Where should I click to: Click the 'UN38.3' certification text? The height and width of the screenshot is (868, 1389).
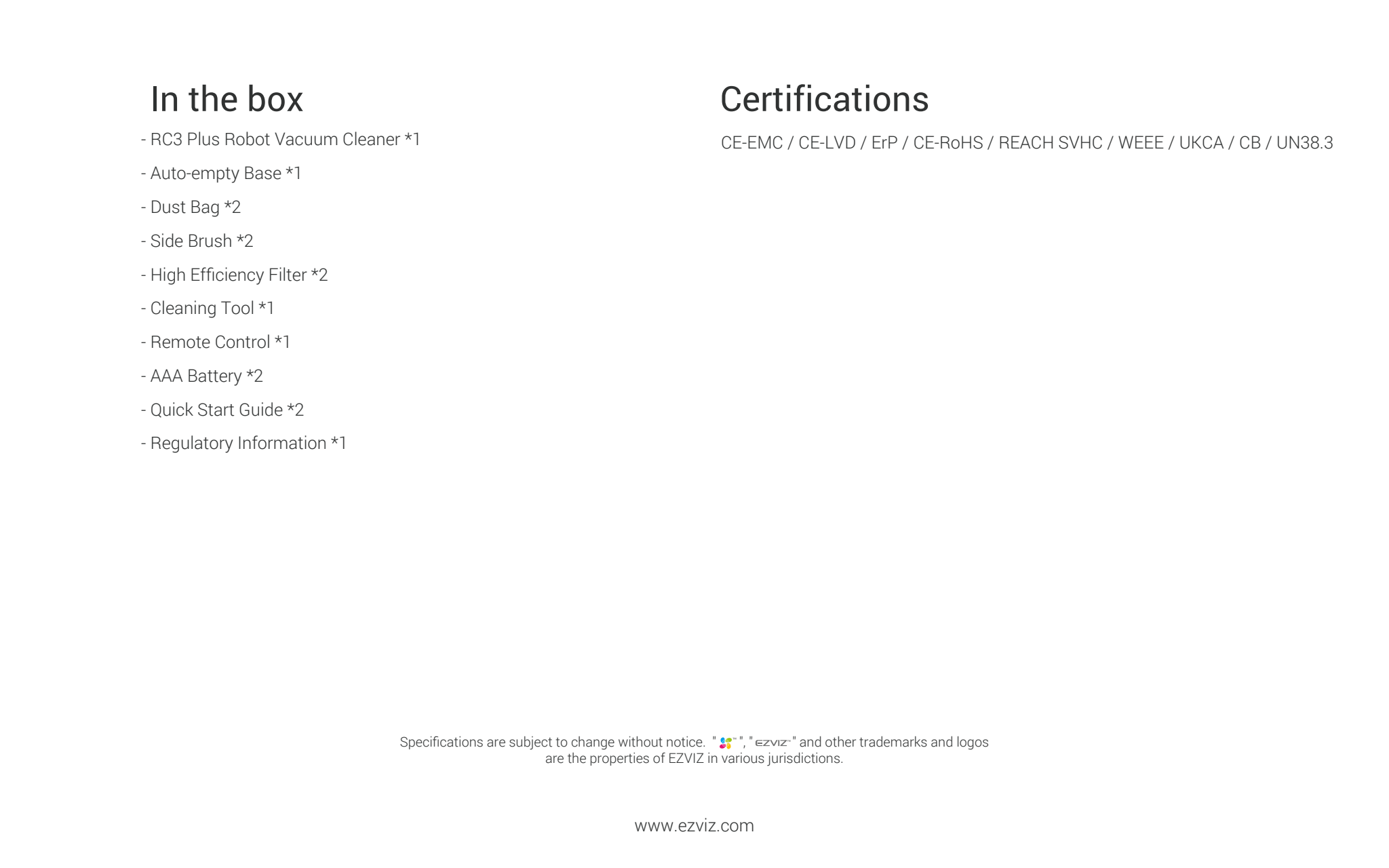(x=1305, y=143)
